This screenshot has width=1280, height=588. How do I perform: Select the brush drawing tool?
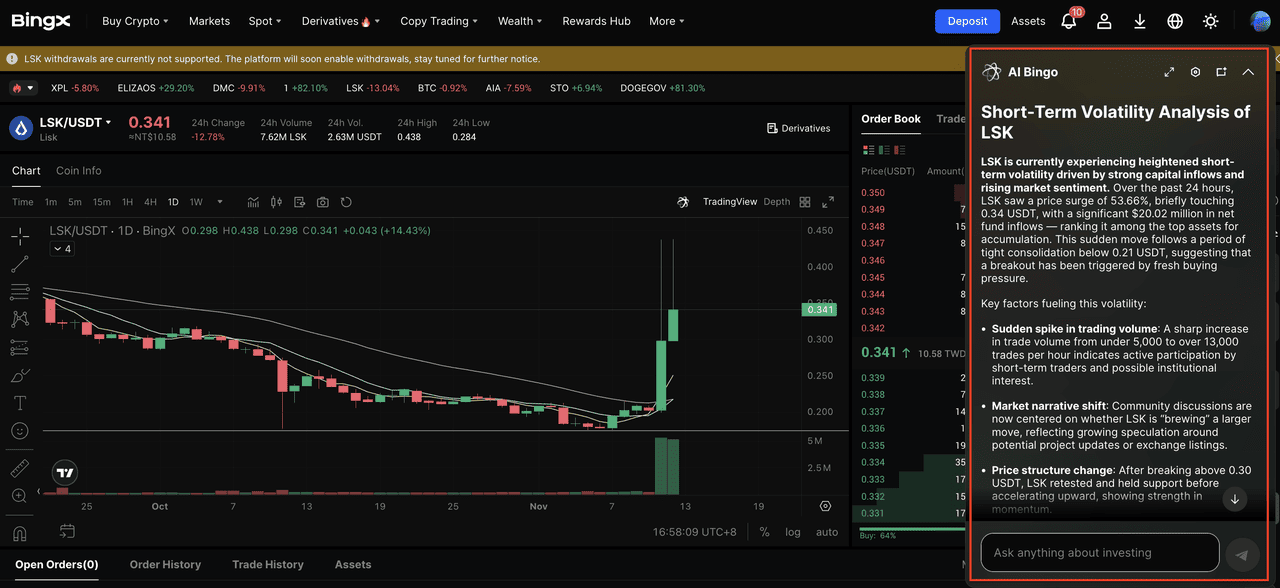coord(20,376)
